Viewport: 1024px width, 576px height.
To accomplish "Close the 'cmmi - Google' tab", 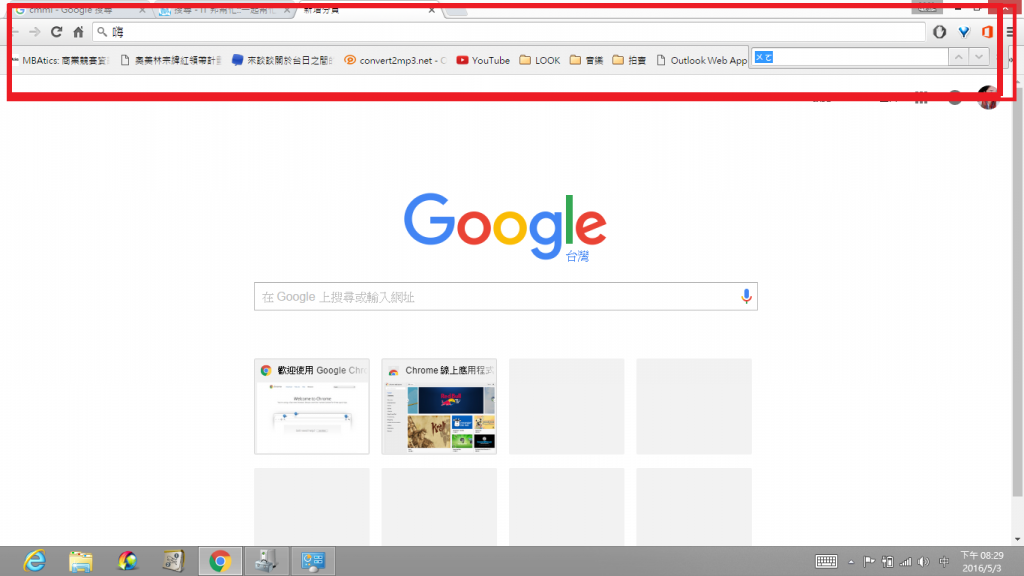I will [142, 10].
